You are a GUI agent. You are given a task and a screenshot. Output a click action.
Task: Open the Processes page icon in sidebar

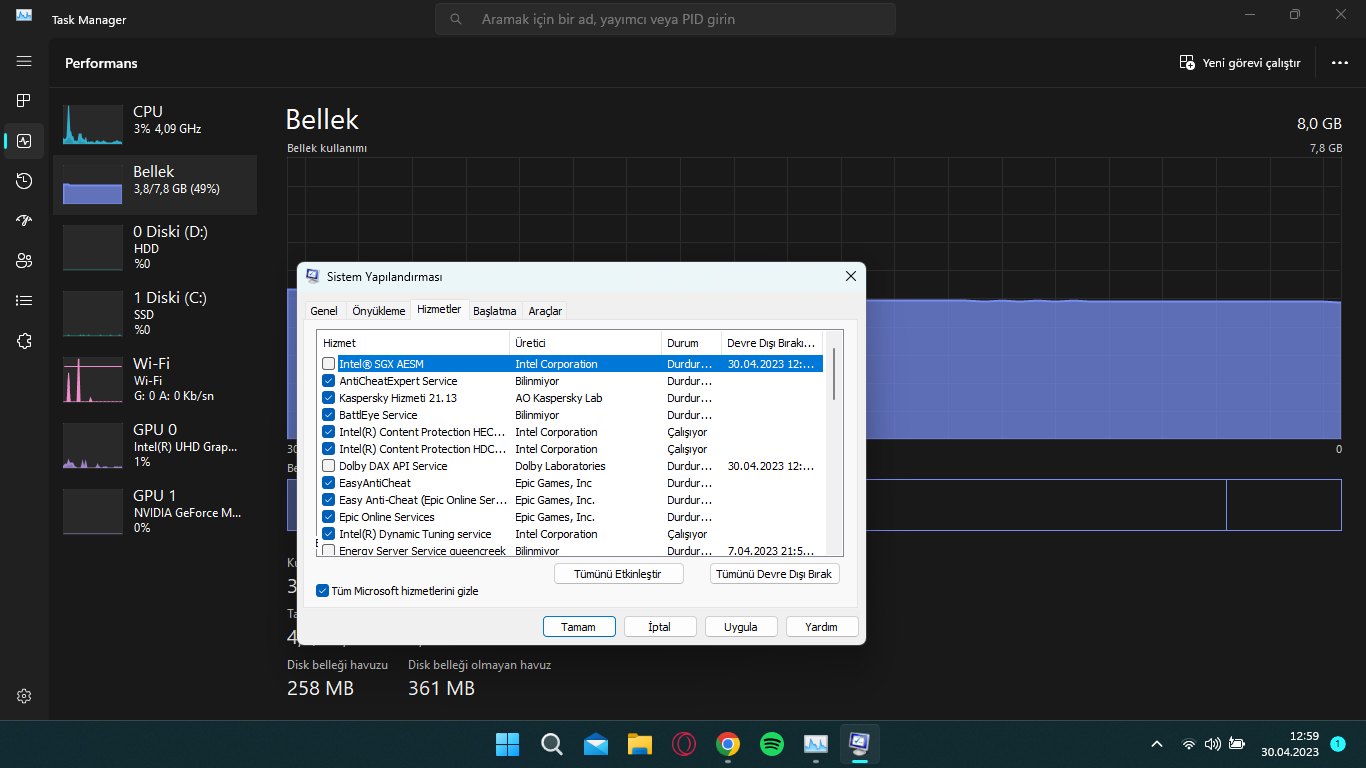click(24, 100)
